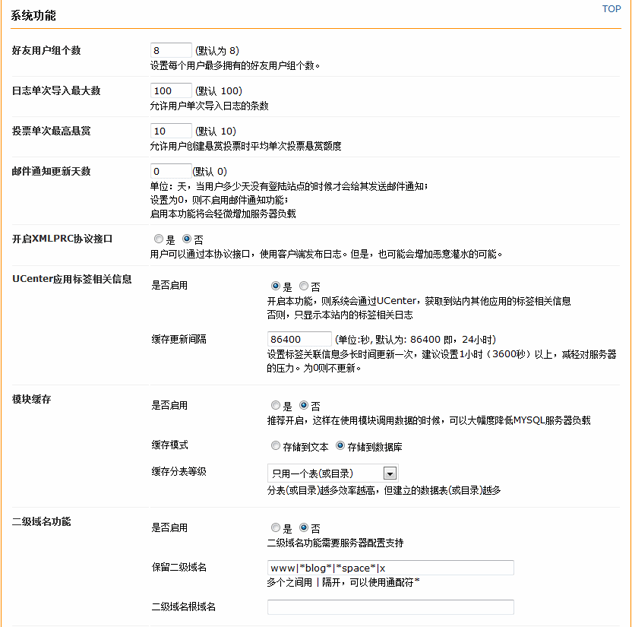Select 是 for 开启XMLPRC协议接口

158,239
